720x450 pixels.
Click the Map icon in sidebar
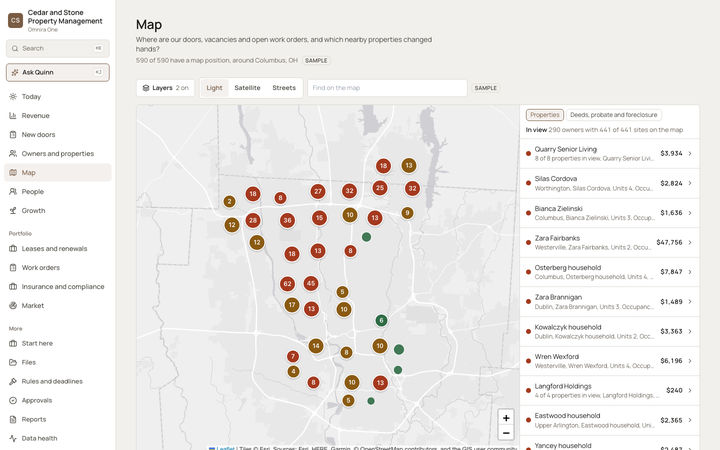tap(13, 173)
